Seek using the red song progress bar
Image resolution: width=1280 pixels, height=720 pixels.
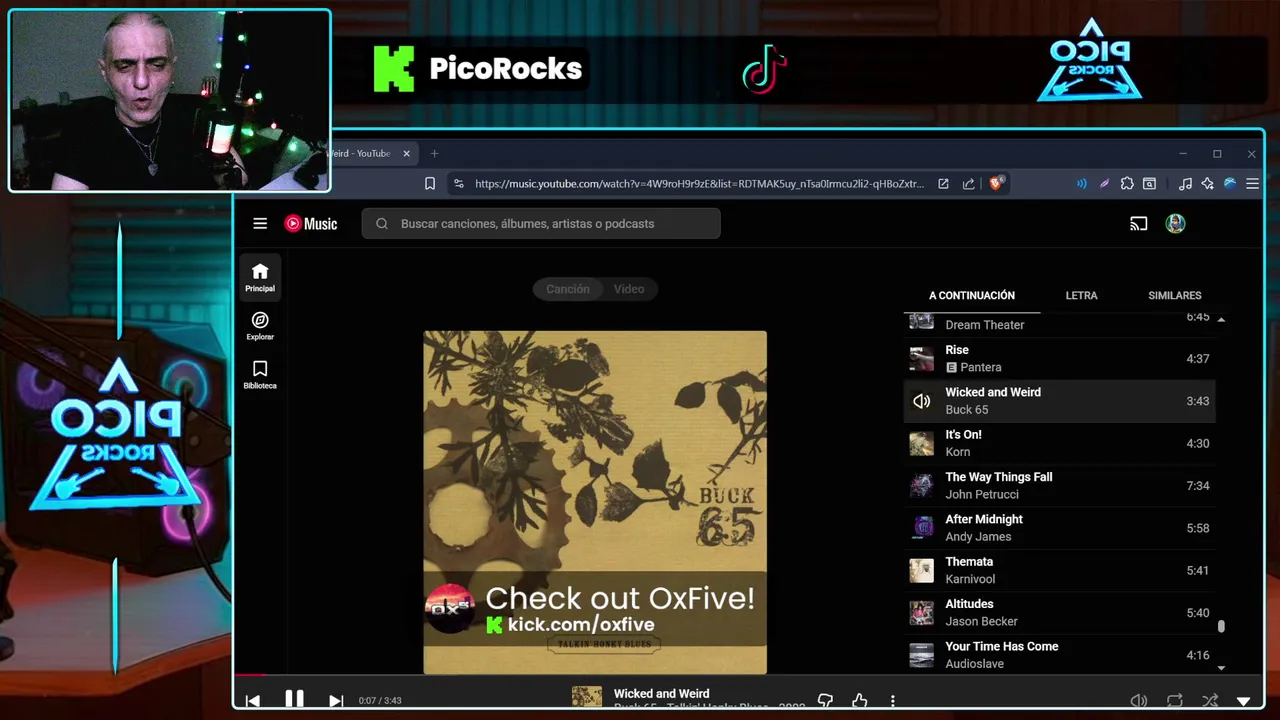click(x=250, y=675)
